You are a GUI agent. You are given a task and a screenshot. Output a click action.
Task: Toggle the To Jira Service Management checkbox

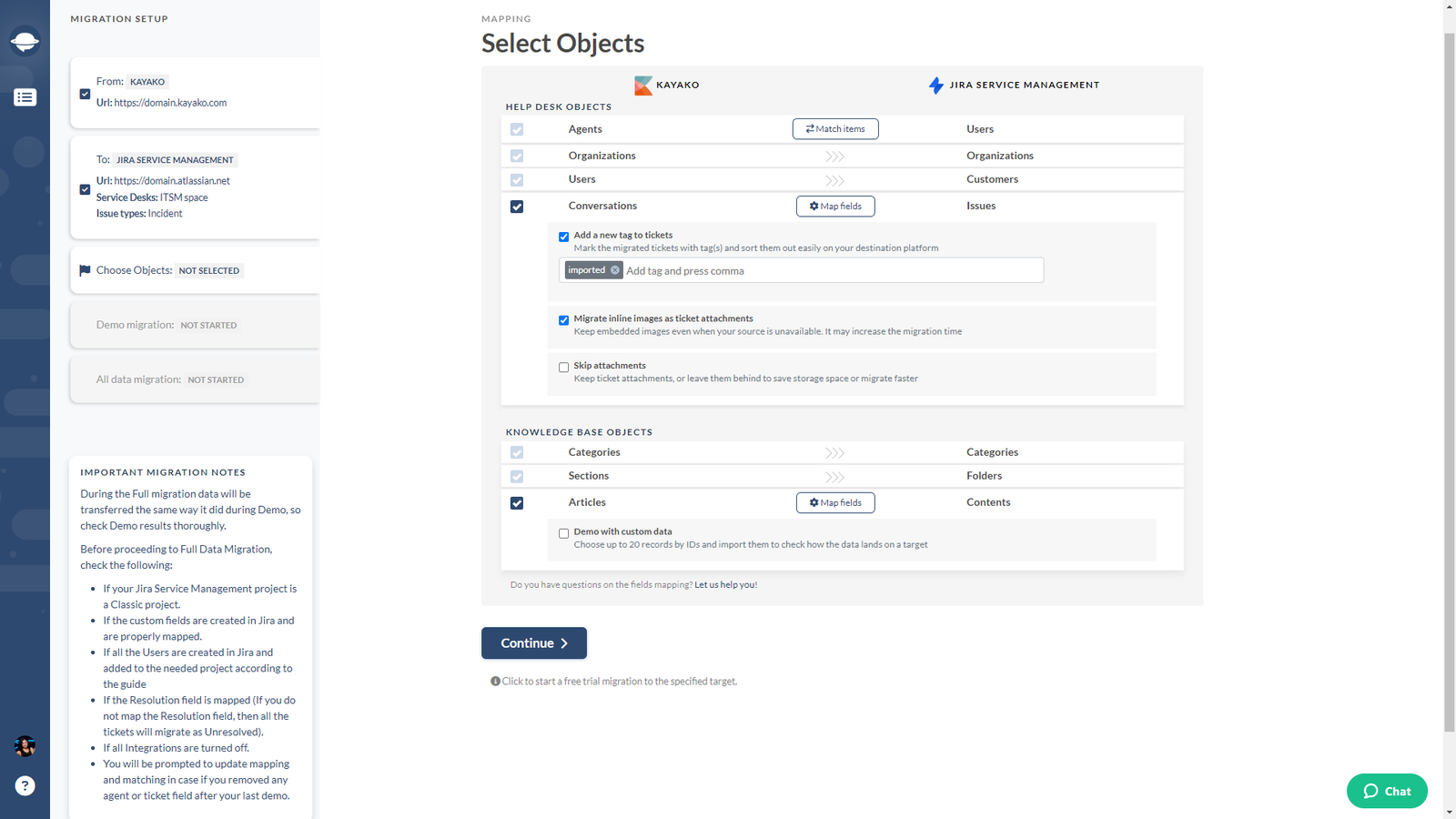coord(85,189)
